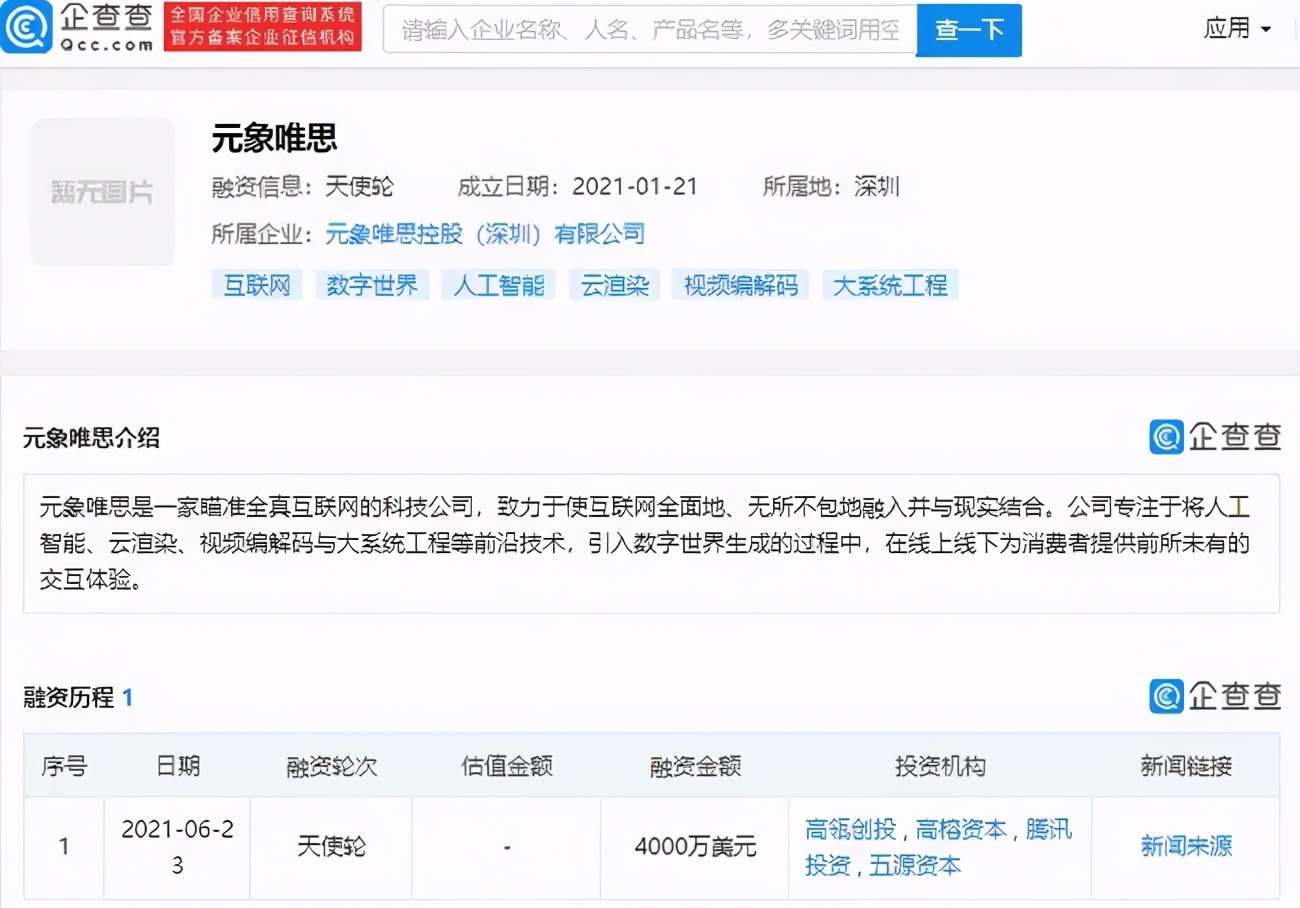Viewport: 1300px width, 908px height.
Task: Click the company logo placeholder image
Action: 102,192
